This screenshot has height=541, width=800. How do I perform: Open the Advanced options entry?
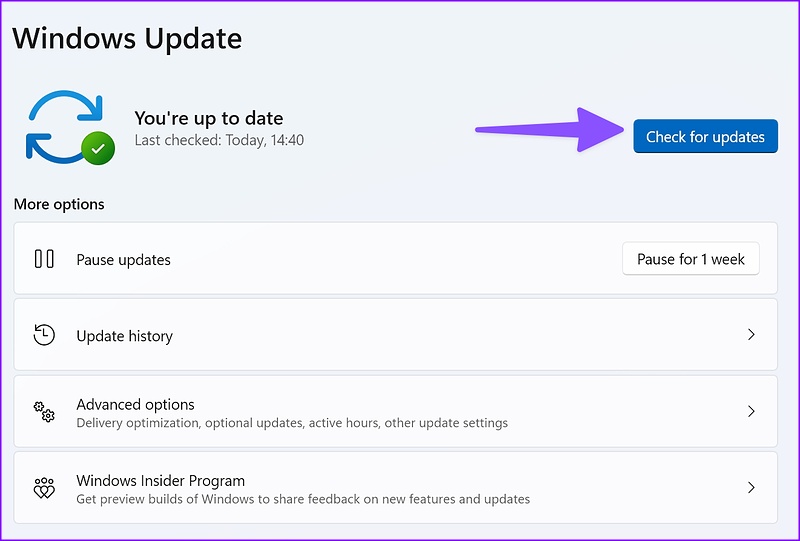(x=395, y=411)
